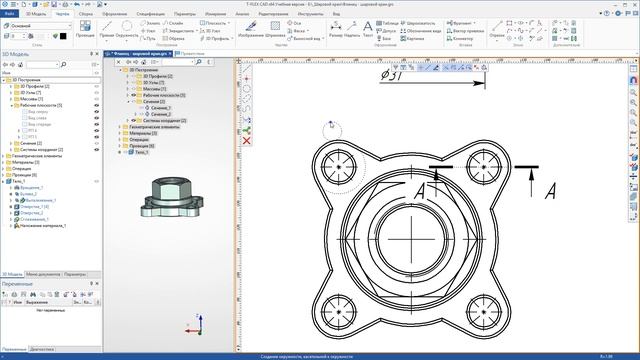
Task: Select the Text (Текст) tool
Action: tap(368, 29)
